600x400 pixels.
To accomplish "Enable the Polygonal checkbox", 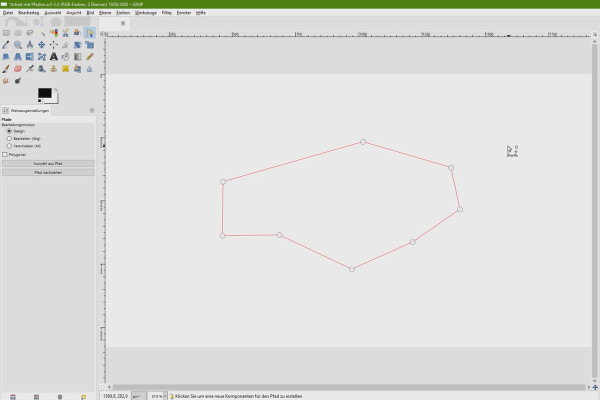I will [x=5, y=155].
